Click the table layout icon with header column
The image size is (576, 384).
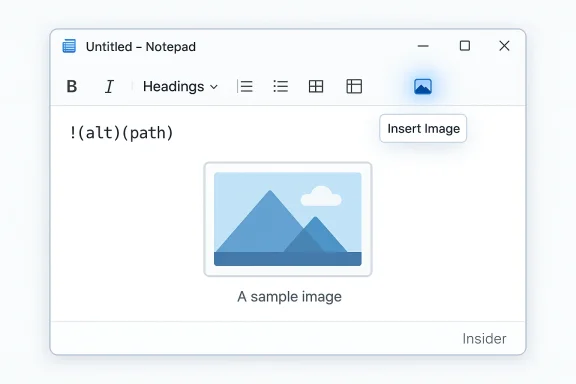click(354, 86)
